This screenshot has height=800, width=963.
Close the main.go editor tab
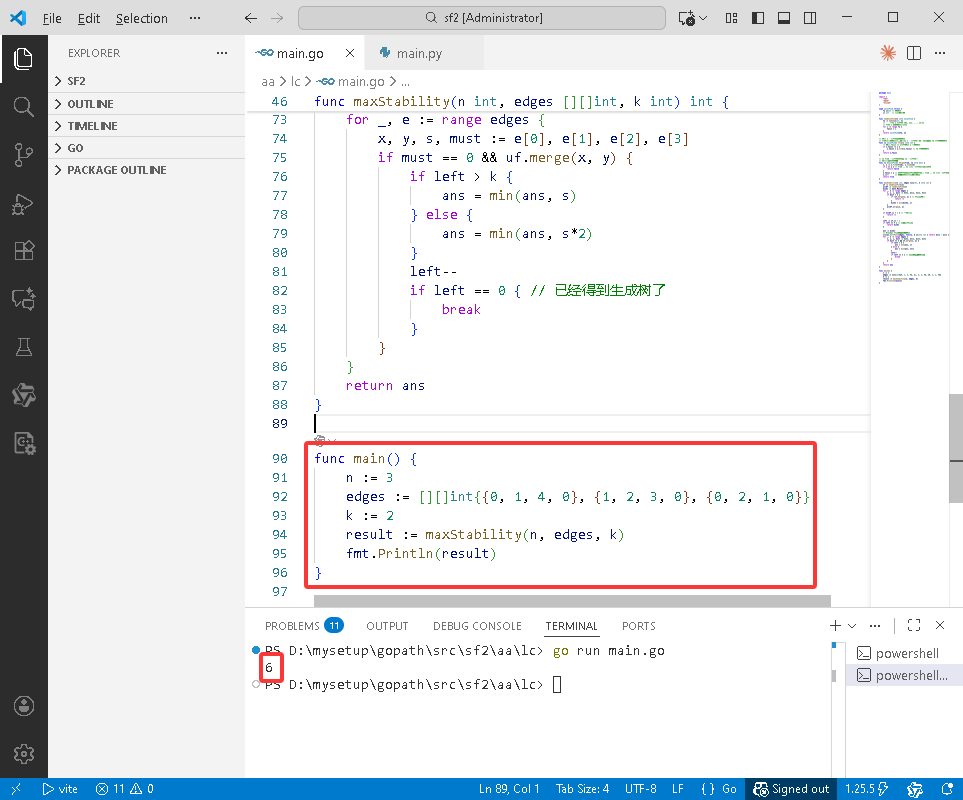coord(349,53)
